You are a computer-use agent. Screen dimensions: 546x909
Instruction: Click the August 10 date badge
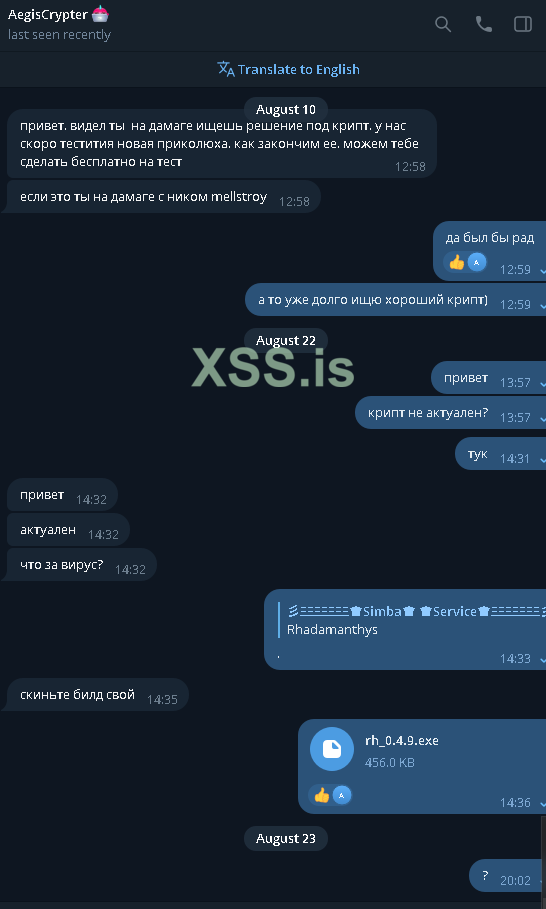click(x=286, y=110)
